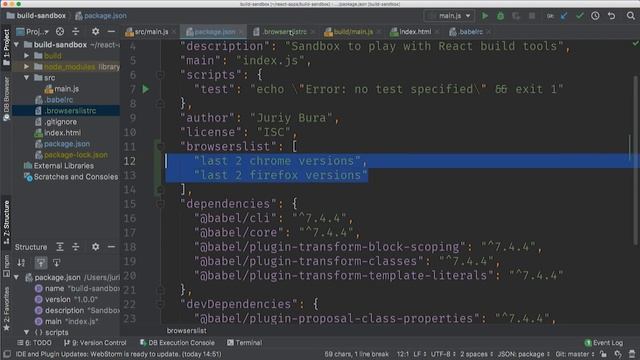Switch to the .browserslistrc editor tab
640x360 pixels.
click(x=284, y=31)
